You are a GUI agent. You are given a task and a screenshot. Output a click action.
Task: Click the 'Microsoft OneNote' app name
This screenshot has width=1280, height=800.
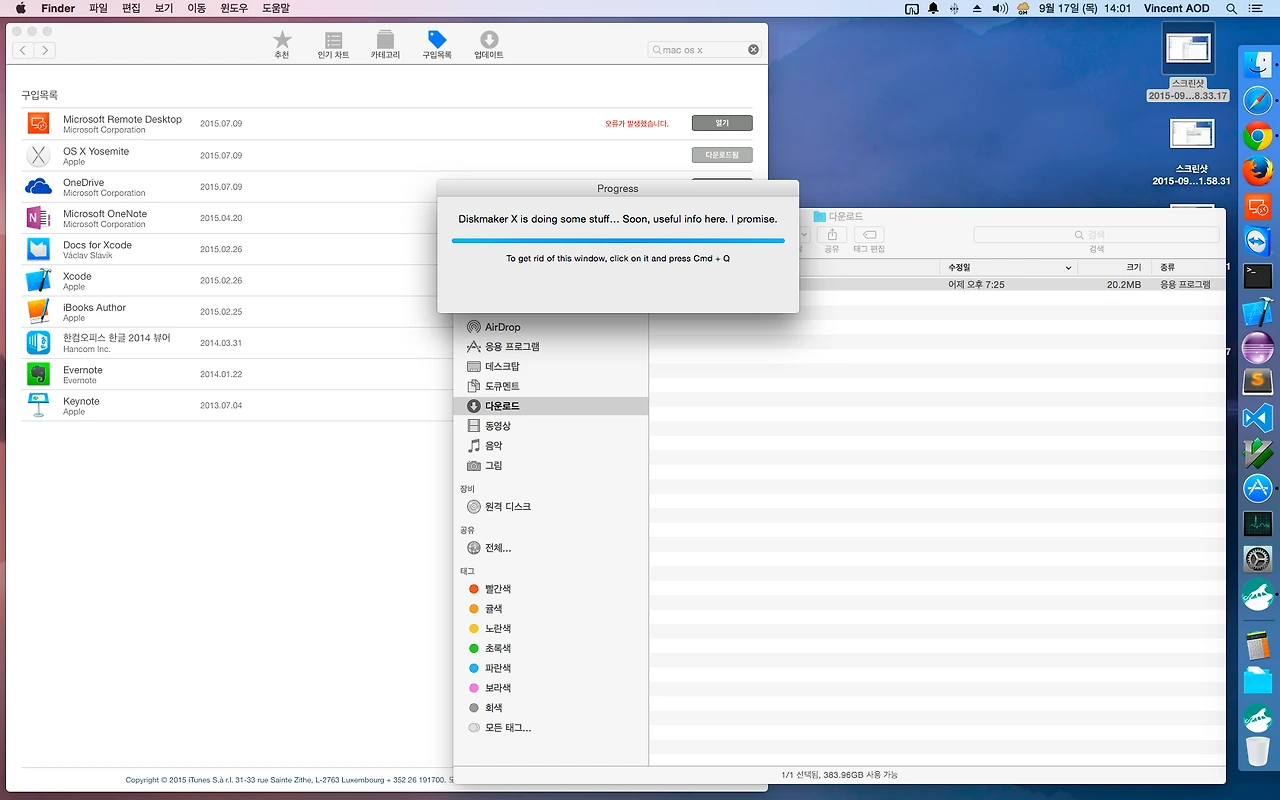tap(105, 214)
